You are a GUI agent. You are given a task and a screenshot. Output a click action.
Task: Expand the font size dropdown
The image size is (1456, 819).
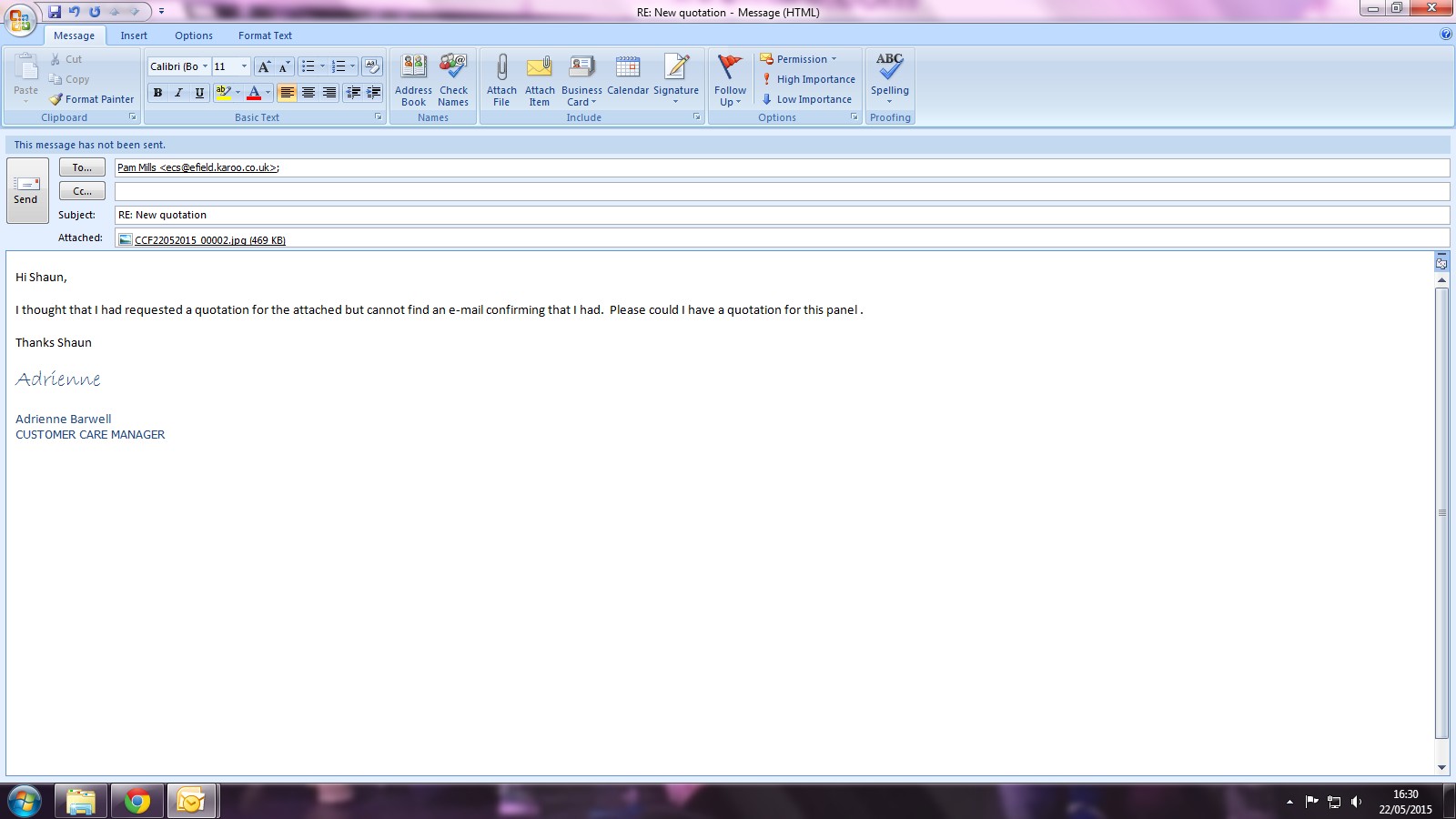click(244, 66)
